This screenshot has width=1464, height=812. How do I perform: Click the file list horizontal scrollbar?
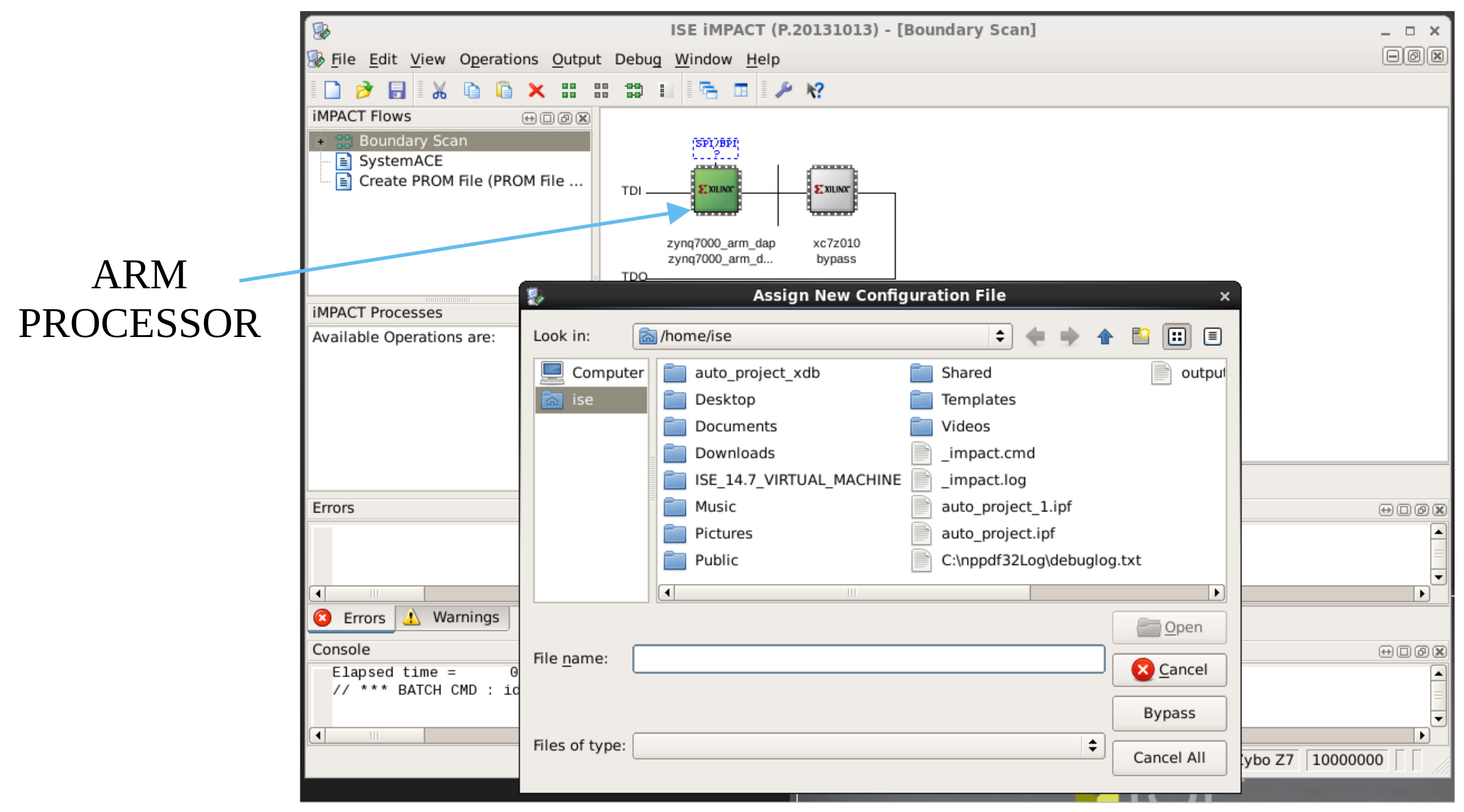click(x=942, y=593)
